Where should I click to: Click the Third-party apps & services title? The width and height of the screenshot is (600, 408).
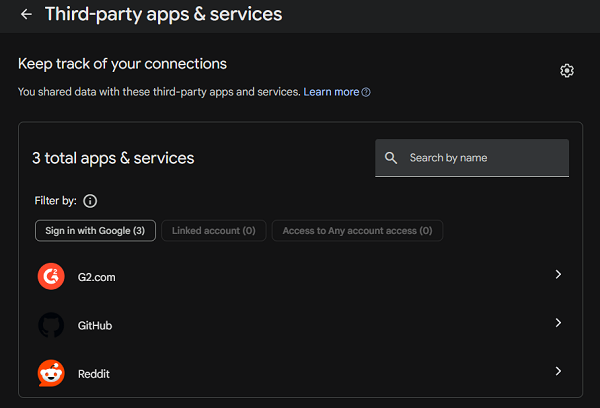163,15
